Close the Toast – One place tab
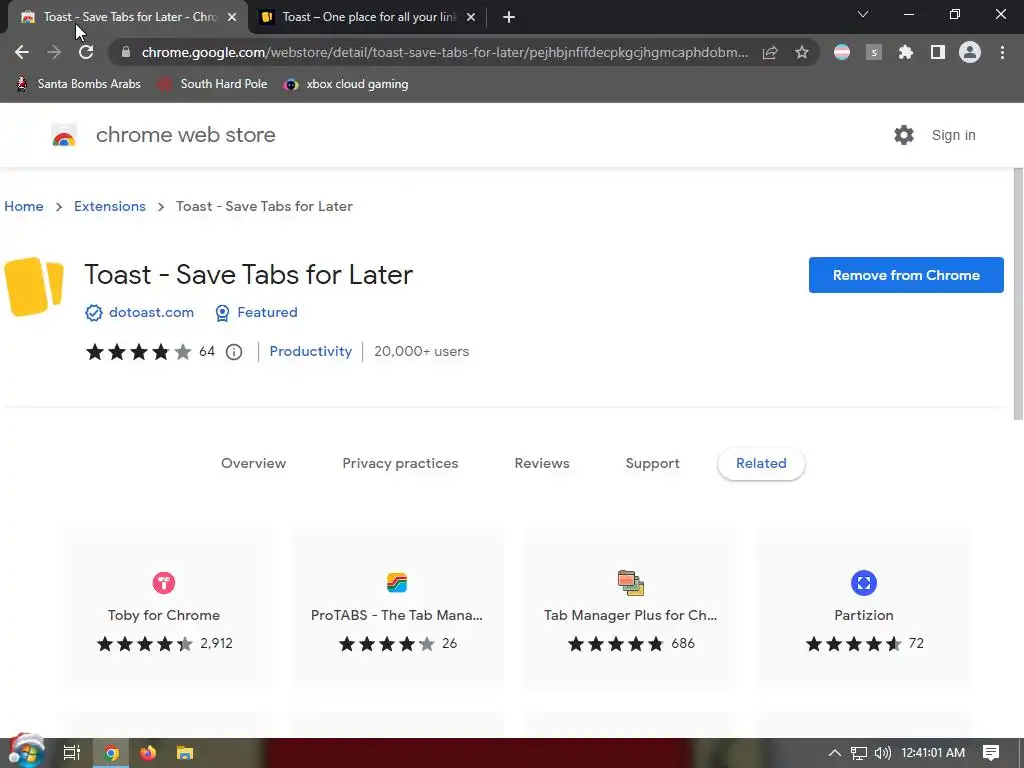Image resolution: width=1024 pixels, height=768 pixels. pos(471,17)
